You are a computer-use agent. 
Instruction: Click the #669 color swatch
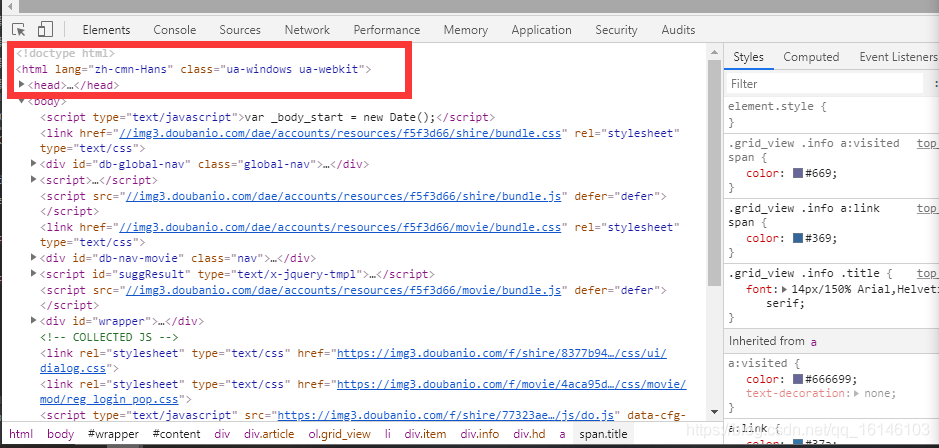tap(798, 173)
